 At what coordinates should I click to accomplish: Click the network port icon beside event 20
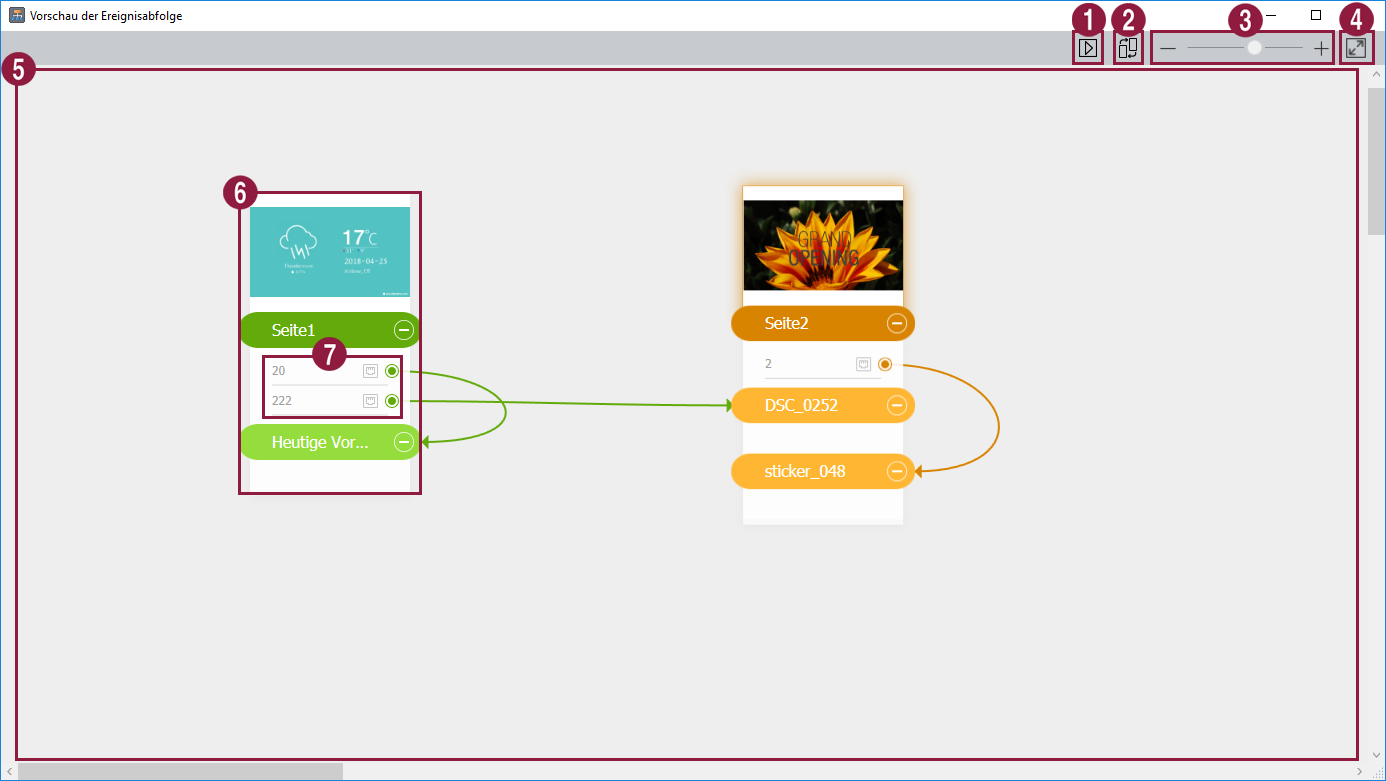[370, 371]
